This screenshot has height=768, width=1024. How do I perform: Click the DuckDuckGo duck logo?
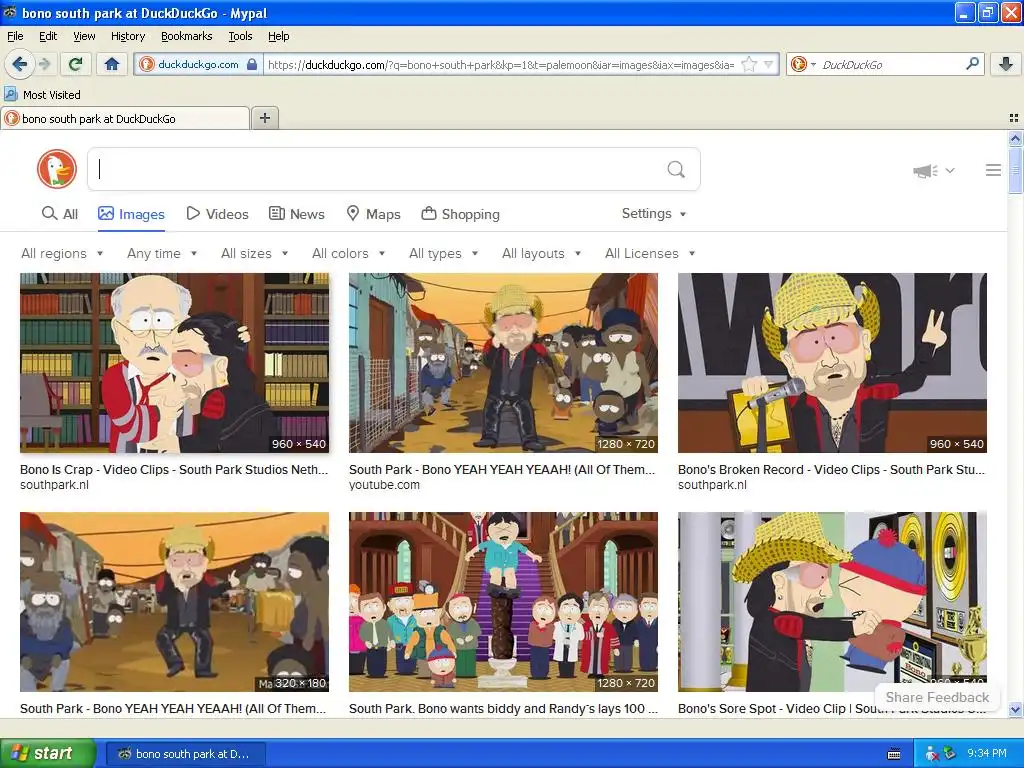(57, 169)
